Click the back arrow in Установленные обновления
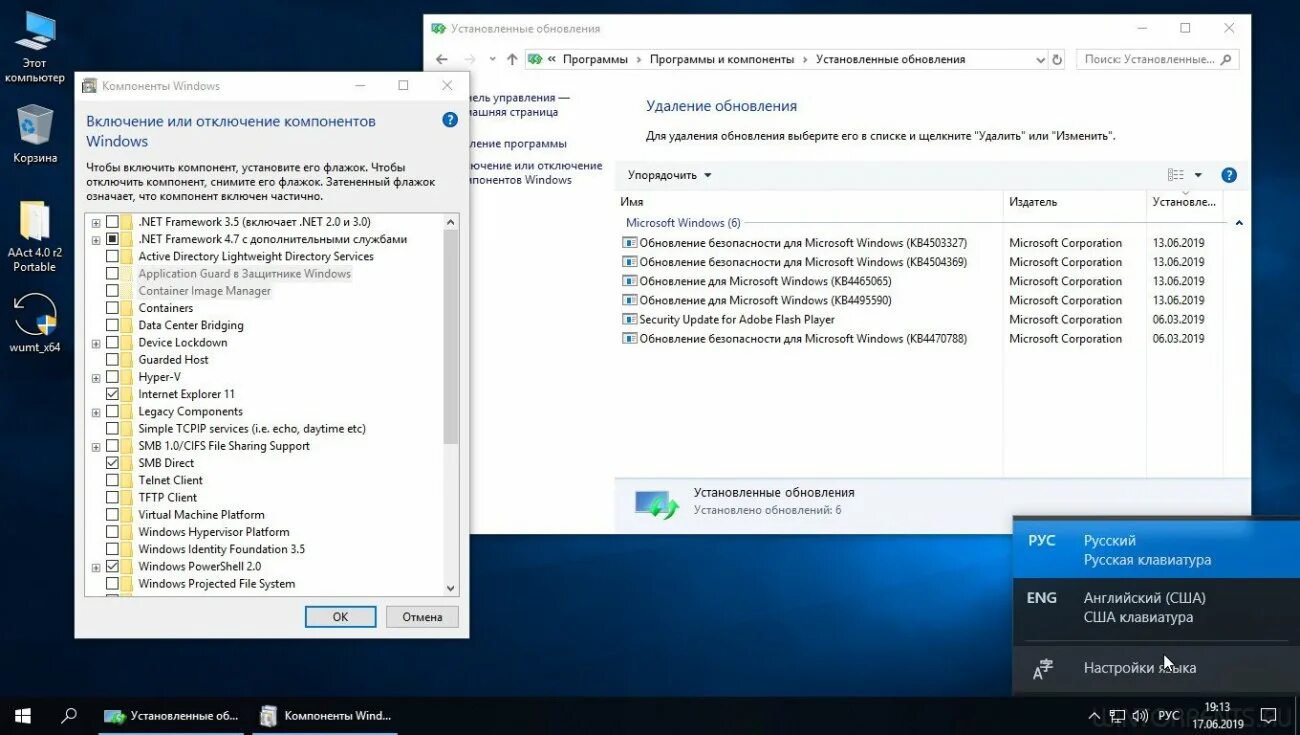 (x=442, y=59)
